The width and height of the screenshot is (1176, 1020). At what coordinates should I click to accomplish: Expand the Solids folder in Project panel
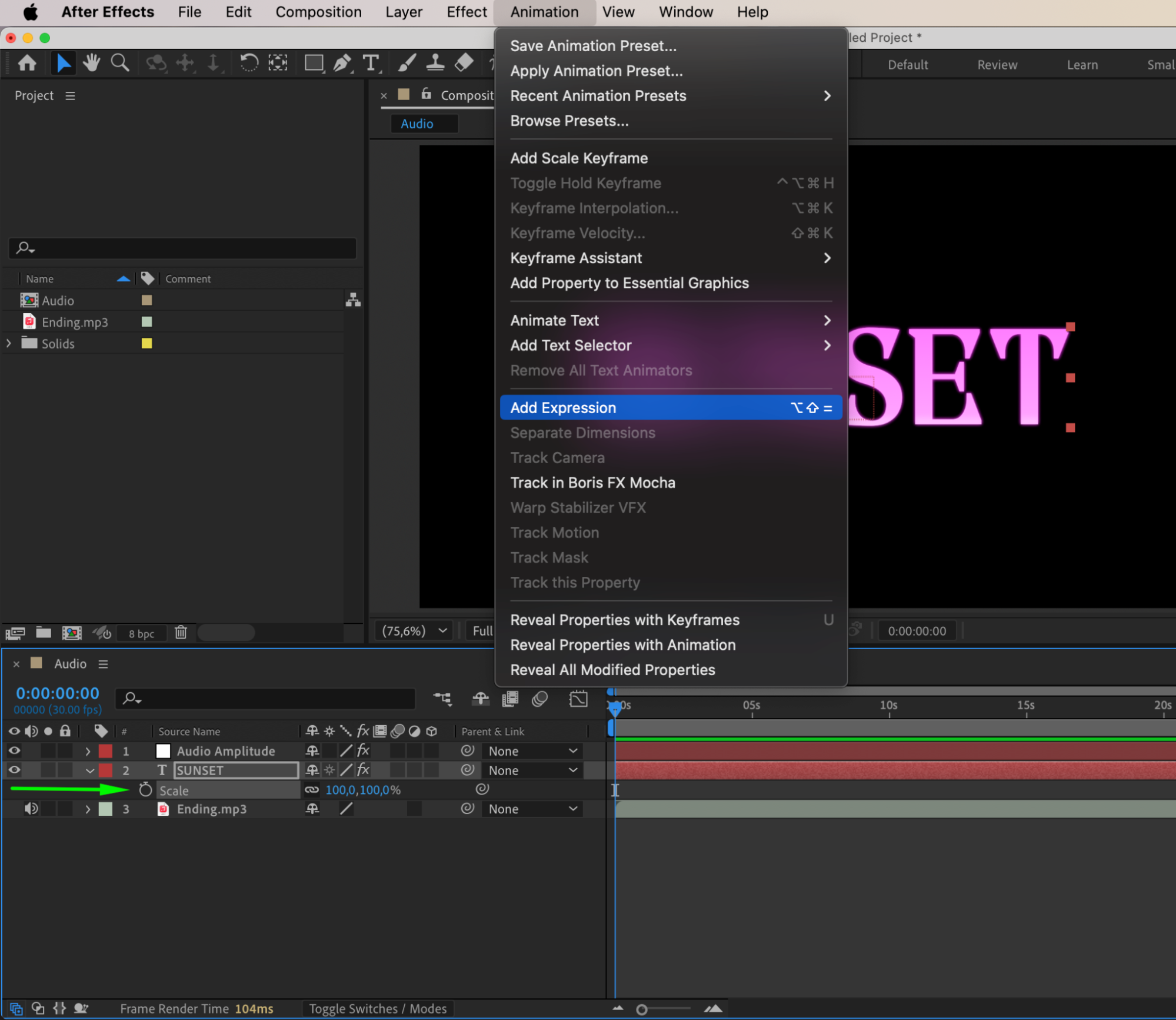click(9, 343)
